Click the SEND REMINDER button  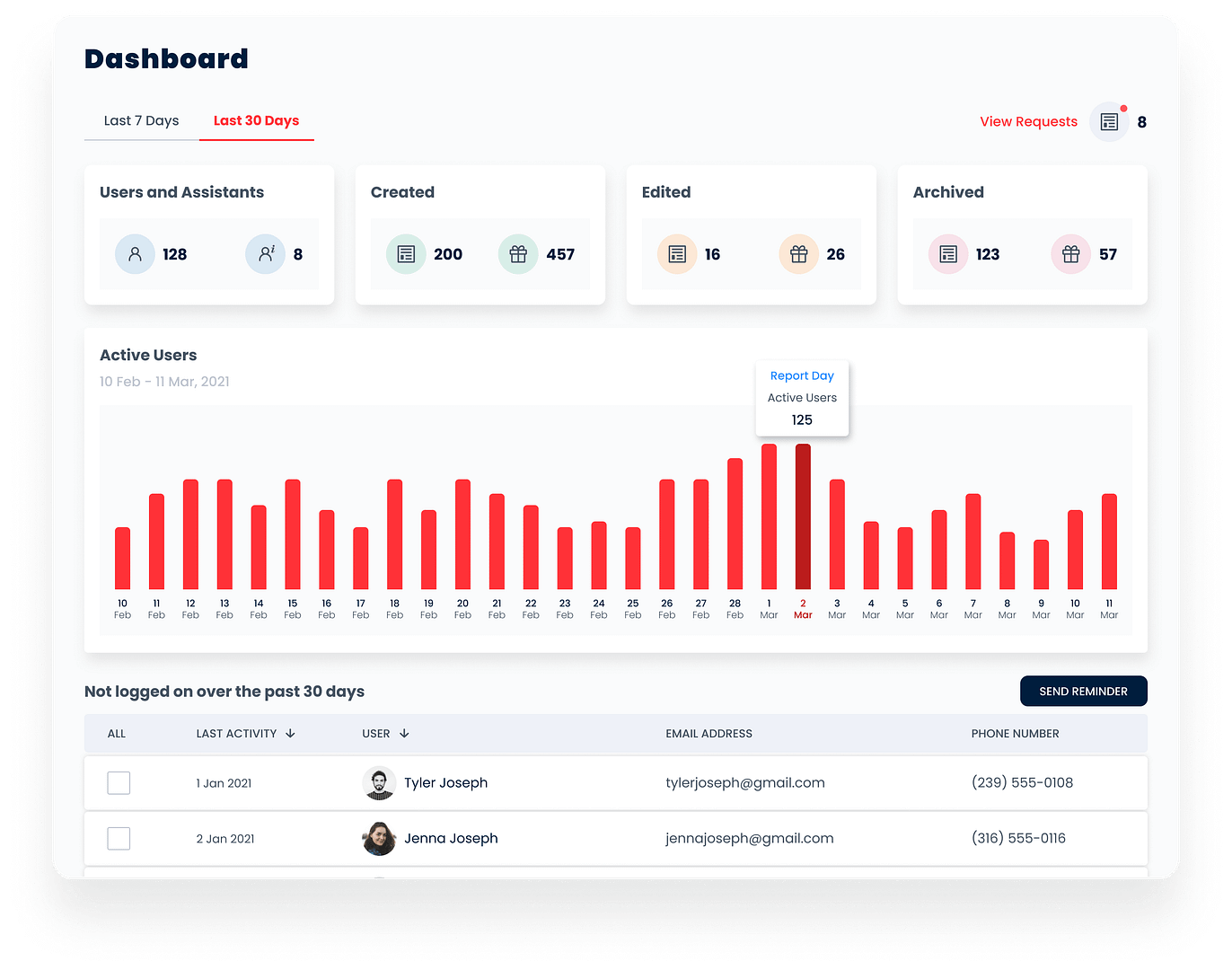(1083, 691)
